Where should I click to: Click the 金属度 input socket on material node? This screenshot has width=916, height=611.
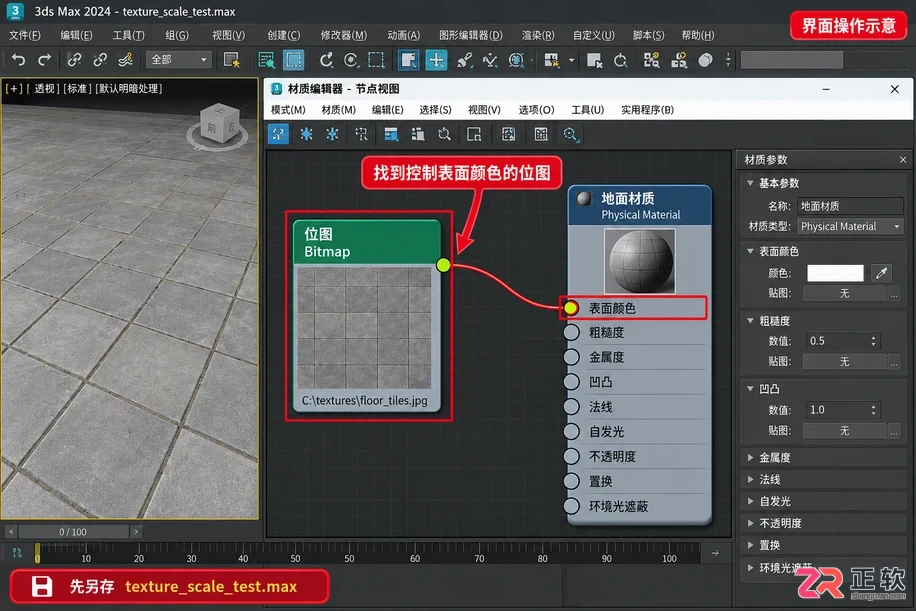(571, 357)
